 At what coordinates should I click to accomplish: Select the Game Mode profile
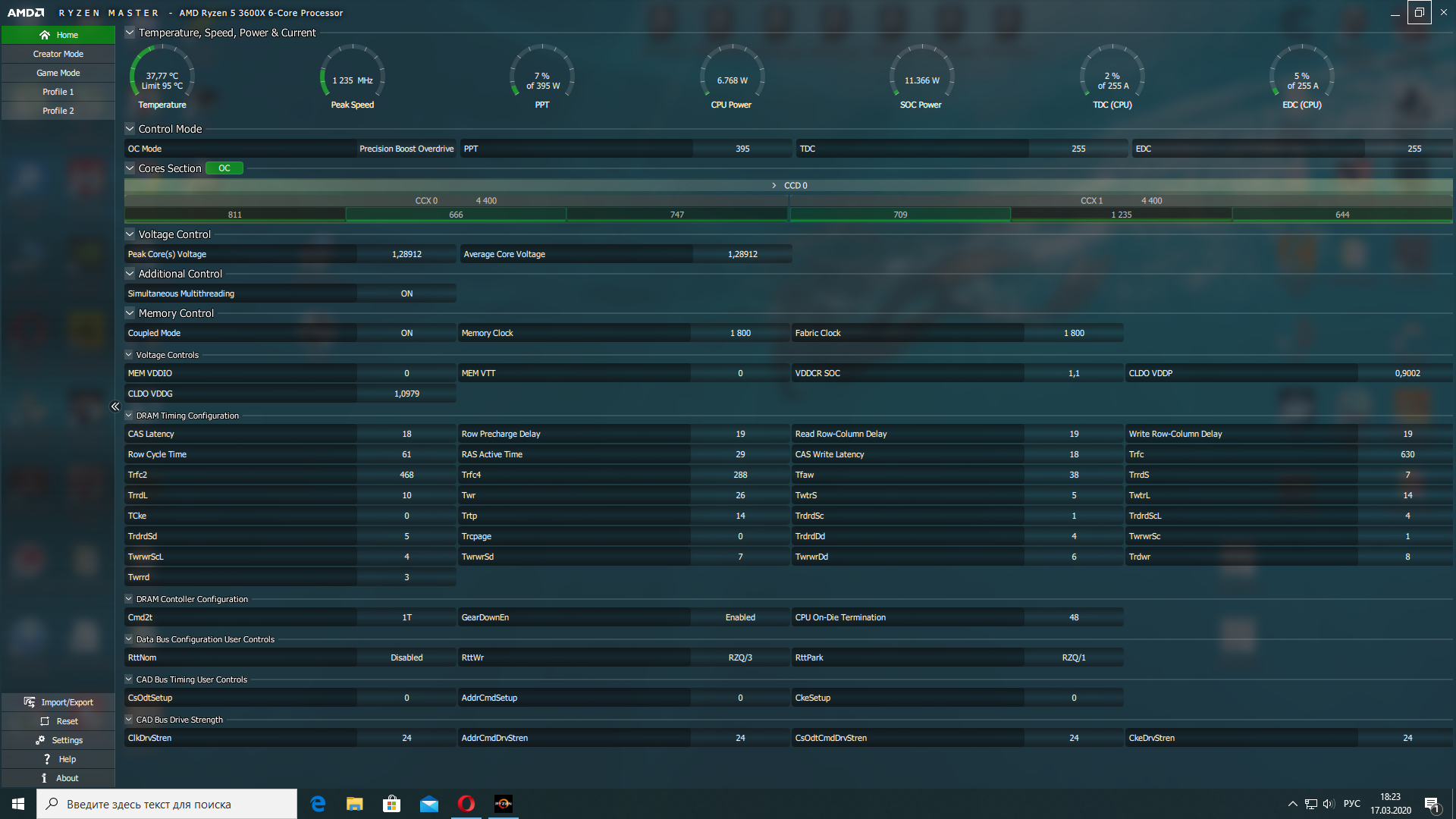[58, 73]
